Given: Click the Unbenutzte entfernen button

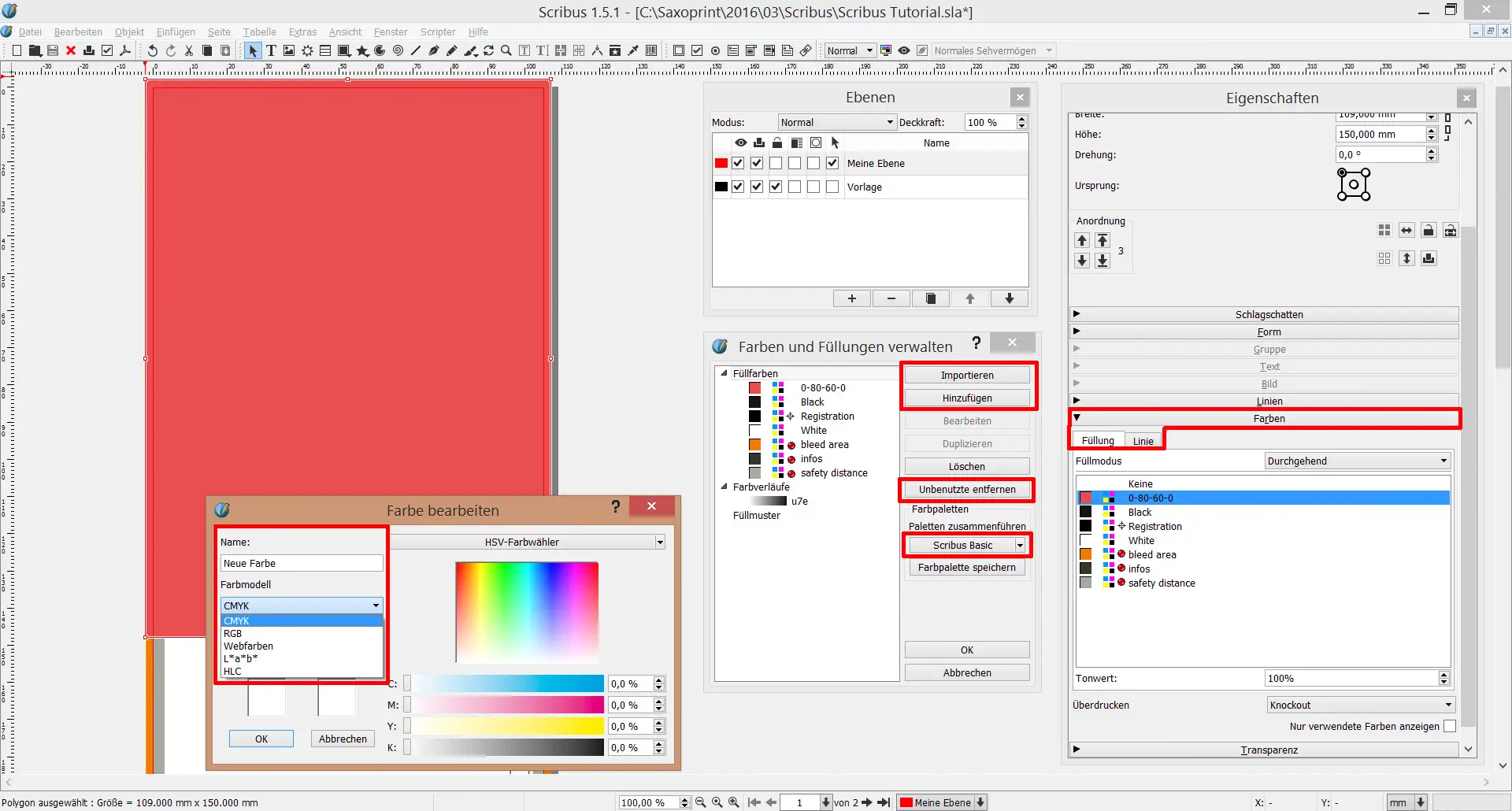Looking at the screenshot, I should click(966, 489).
